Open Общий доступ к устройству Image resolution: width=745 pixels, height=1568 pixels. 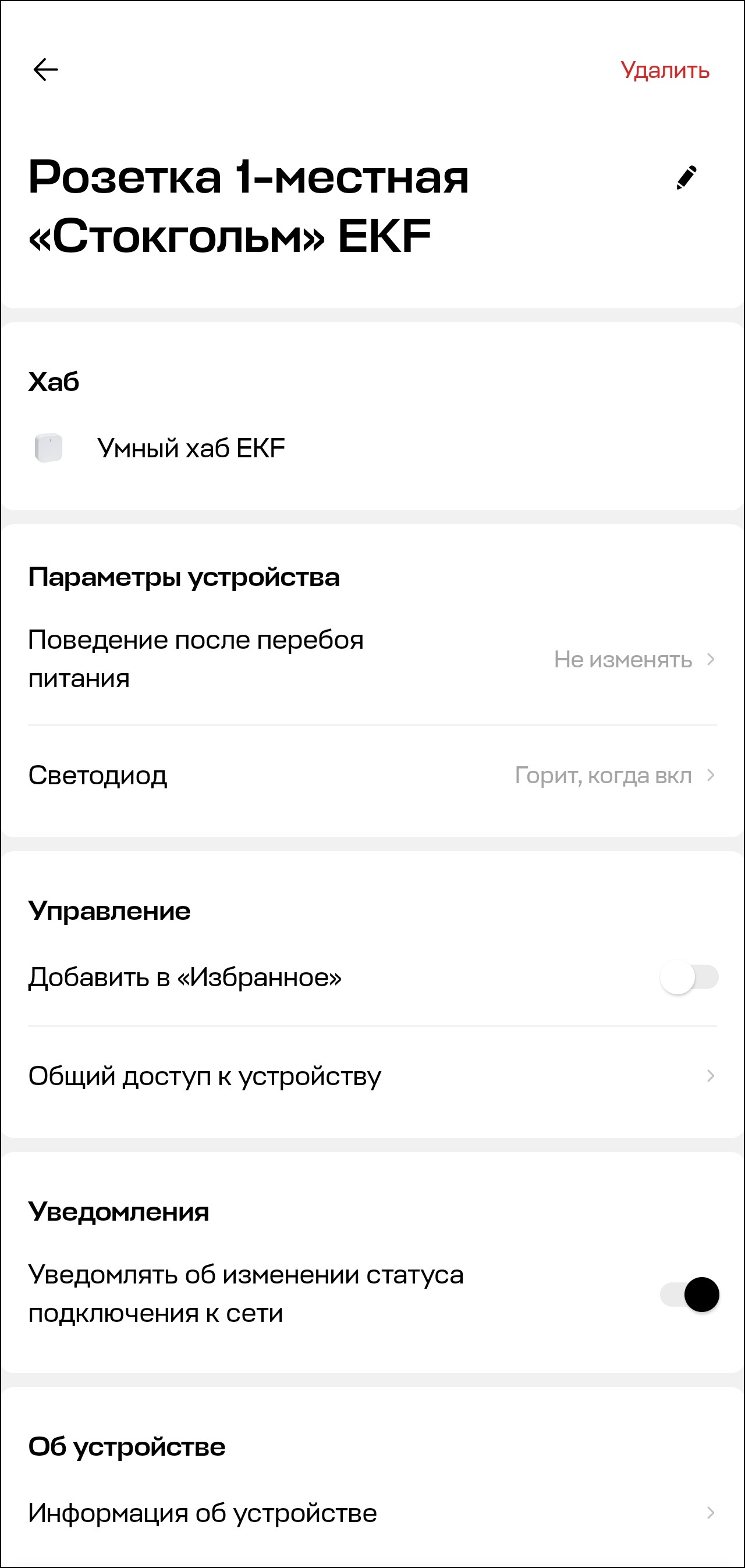point(205,1076)
